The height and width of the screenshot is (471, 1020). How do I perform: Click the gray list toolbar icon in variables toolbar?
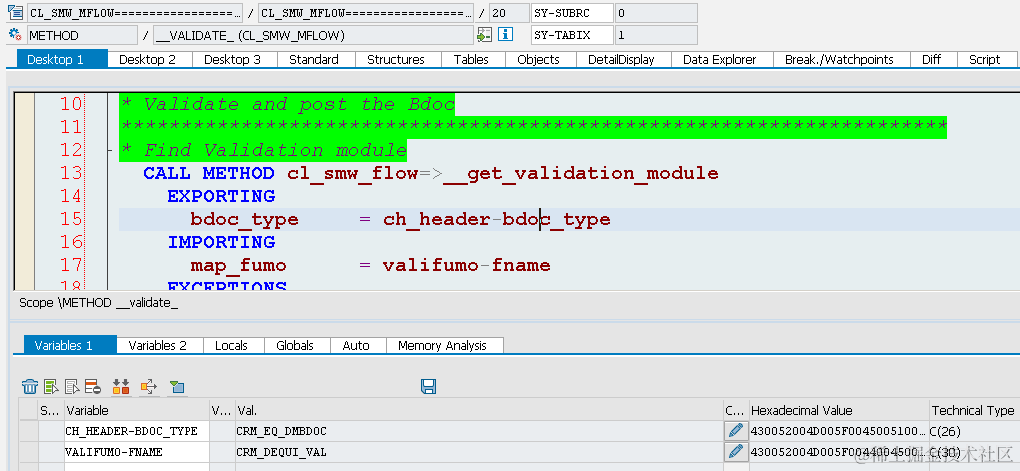tap(72, 387)
